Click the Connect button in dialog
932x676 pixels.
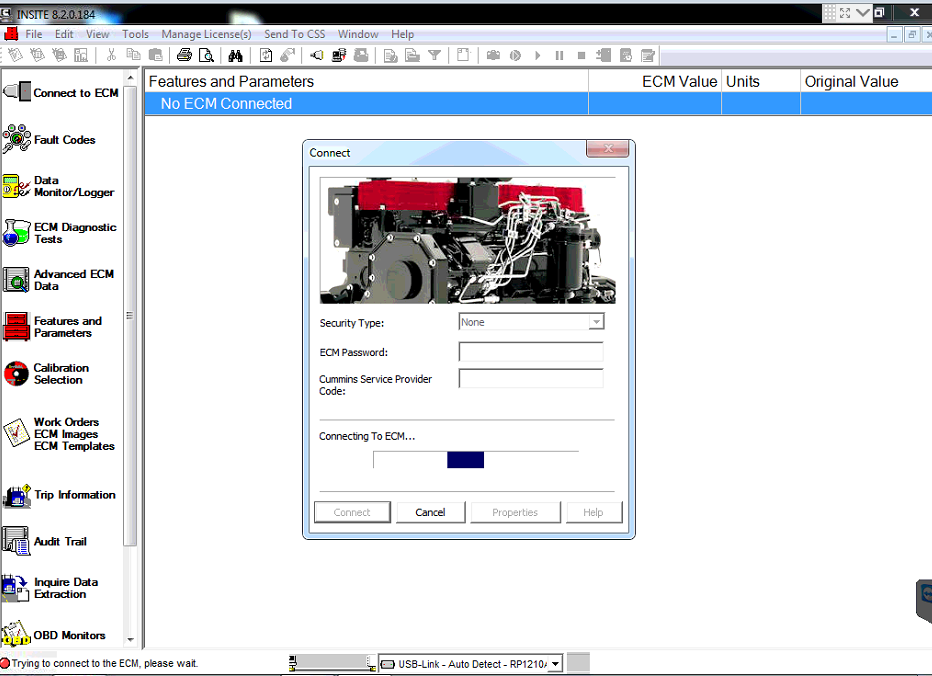(352, 512)
